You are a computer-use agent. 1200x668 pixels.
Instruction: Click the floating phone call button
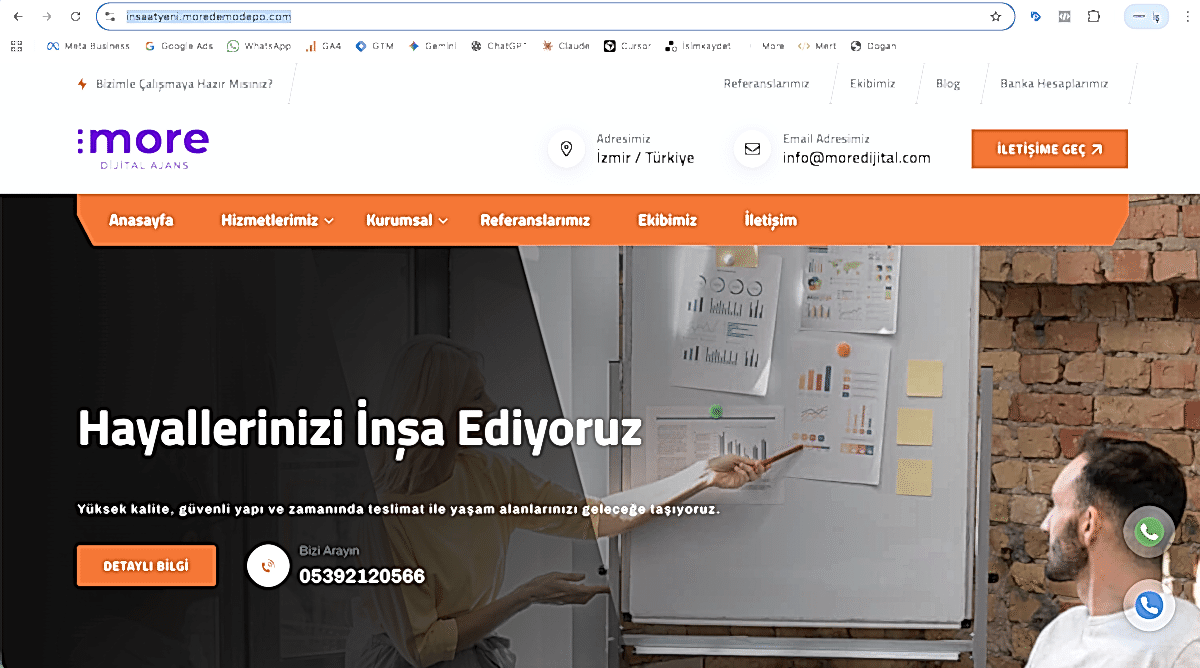[1148, 605]
